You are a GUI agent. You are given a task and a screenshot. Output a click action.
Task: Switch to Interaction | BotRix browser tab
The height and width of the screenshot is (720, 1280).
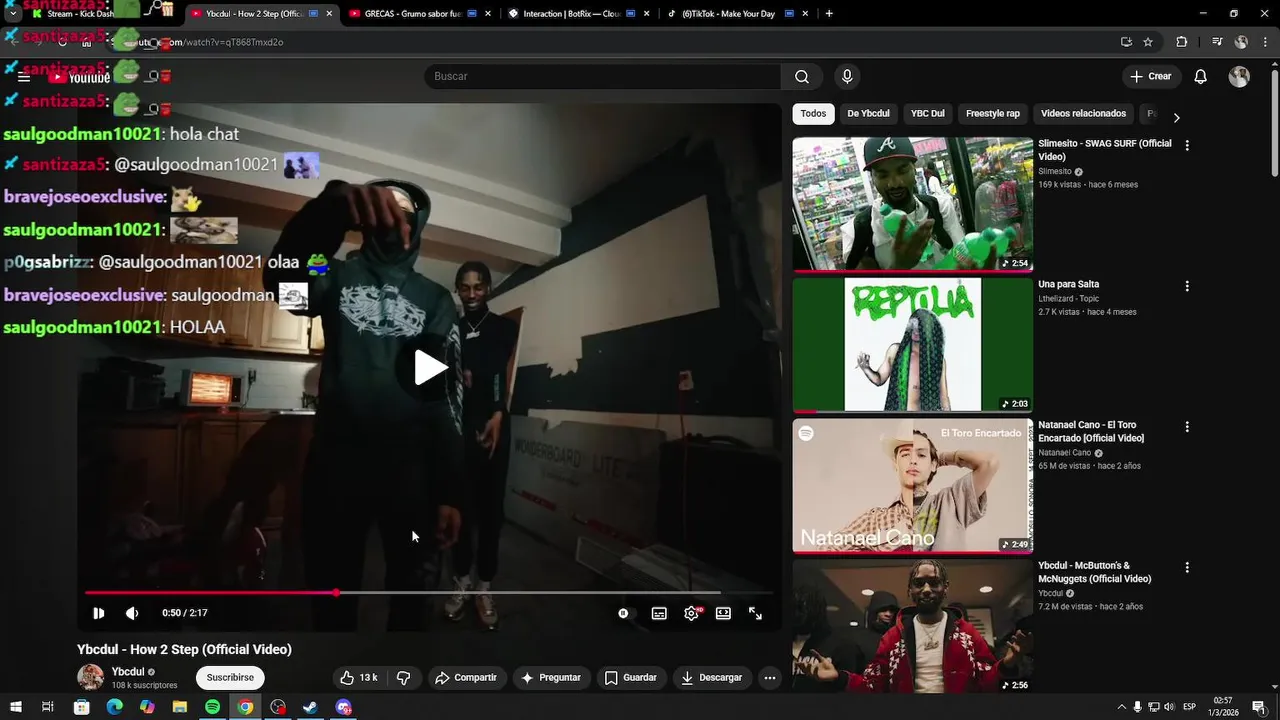[x=578, y=14]
